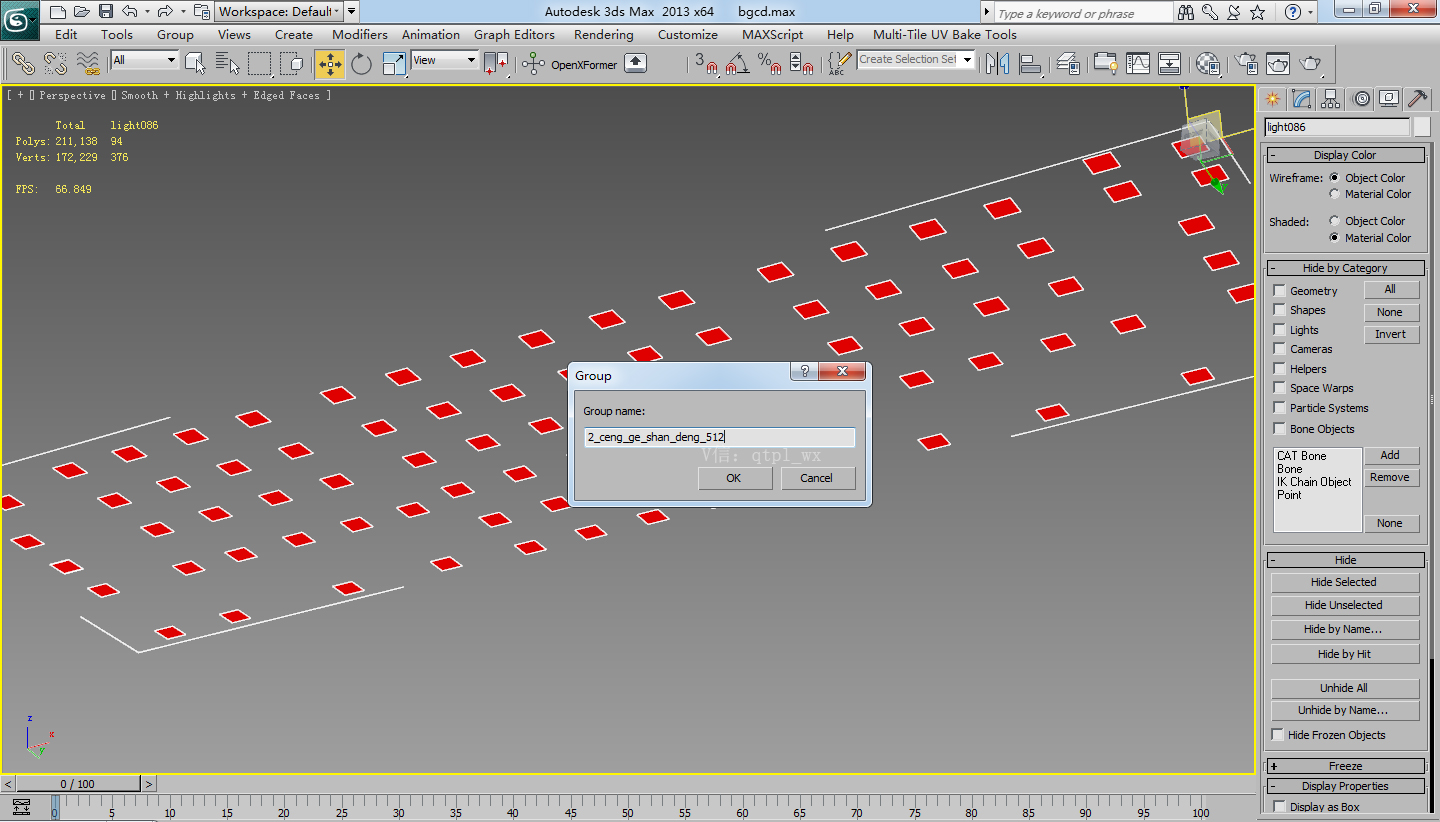The image size is (1440, 822).
Task: Open Select by Name list icon
Action: coord(228,64)
